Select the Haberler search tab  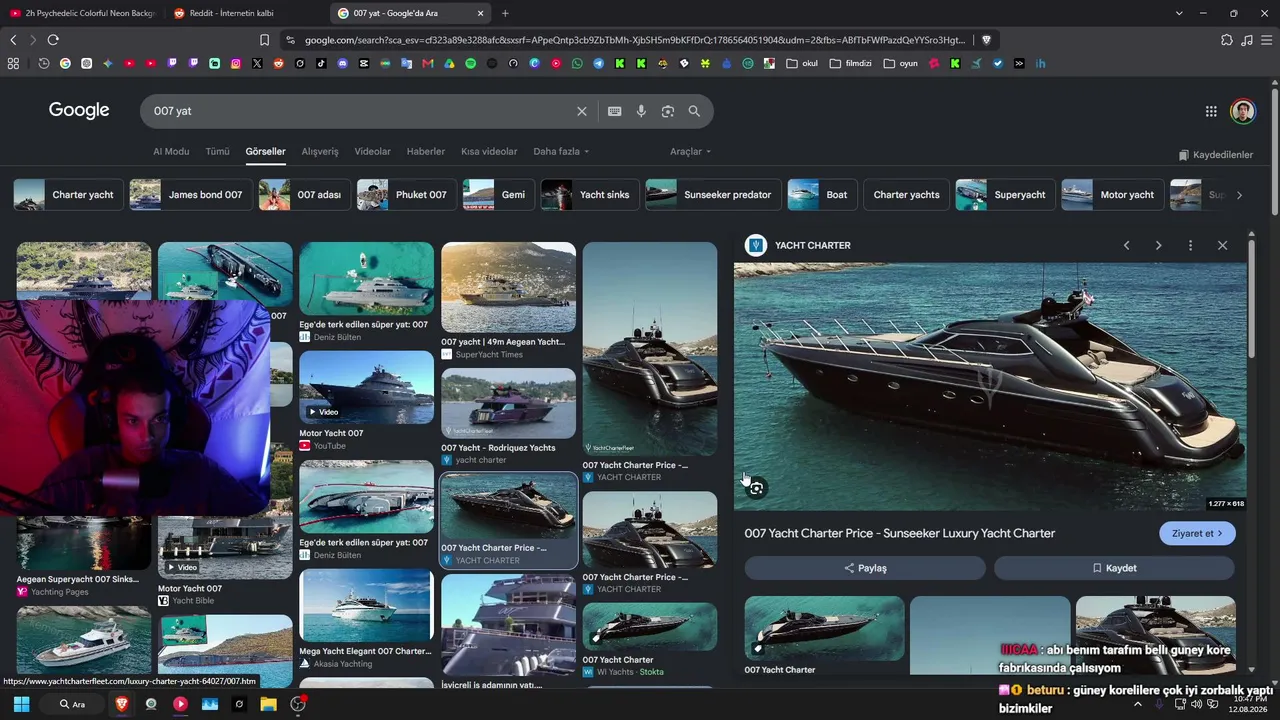(x=426, y=151)
